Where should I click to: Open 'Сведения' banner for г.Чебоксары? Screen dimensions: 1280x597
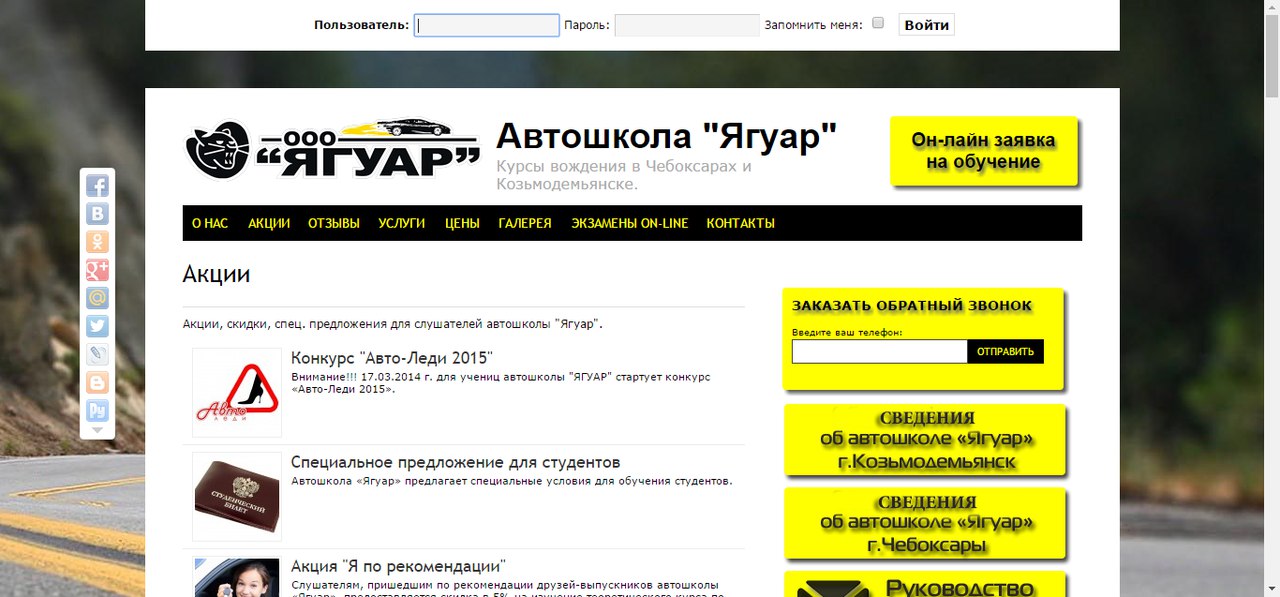925,523
